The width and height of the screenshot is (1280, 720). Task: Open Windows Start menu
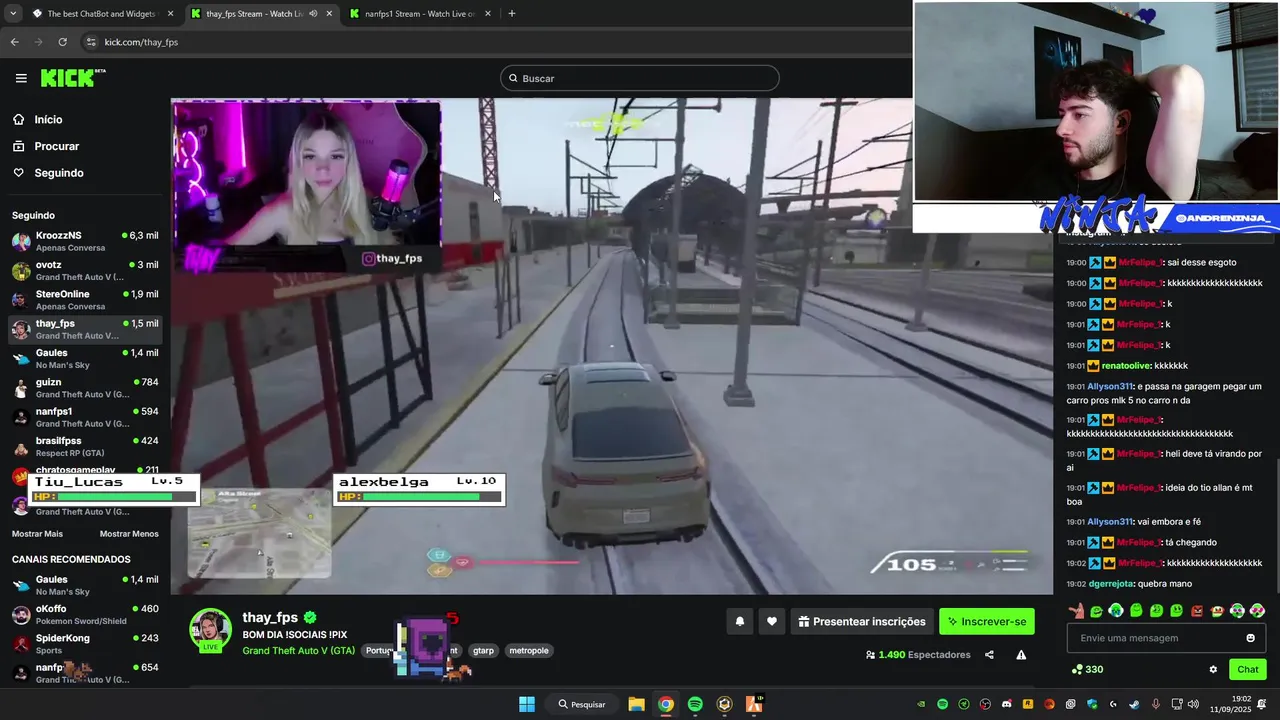coord(527,704)
